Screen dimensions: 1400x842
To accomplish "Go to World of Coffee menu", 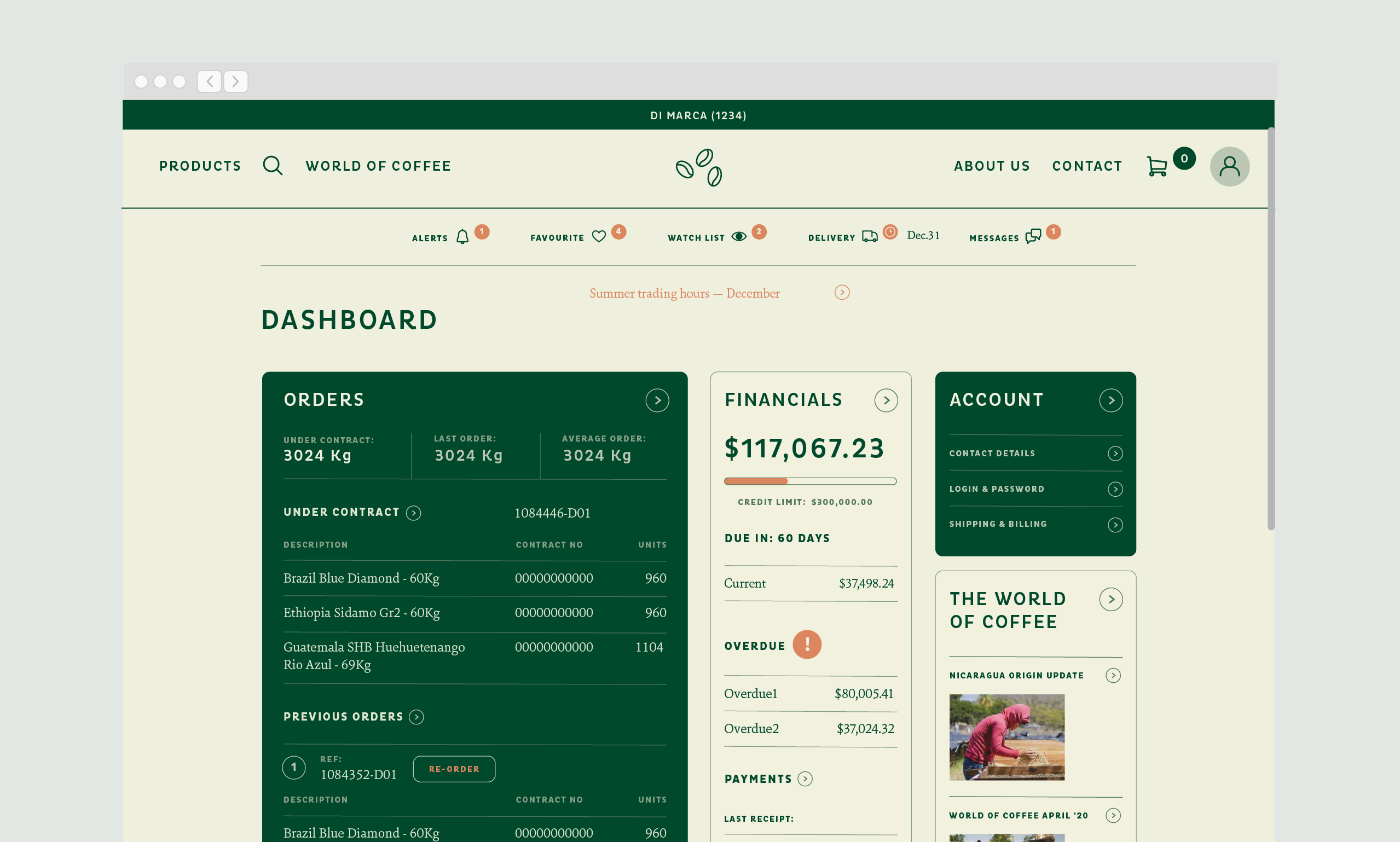I will tap(378, 166).
